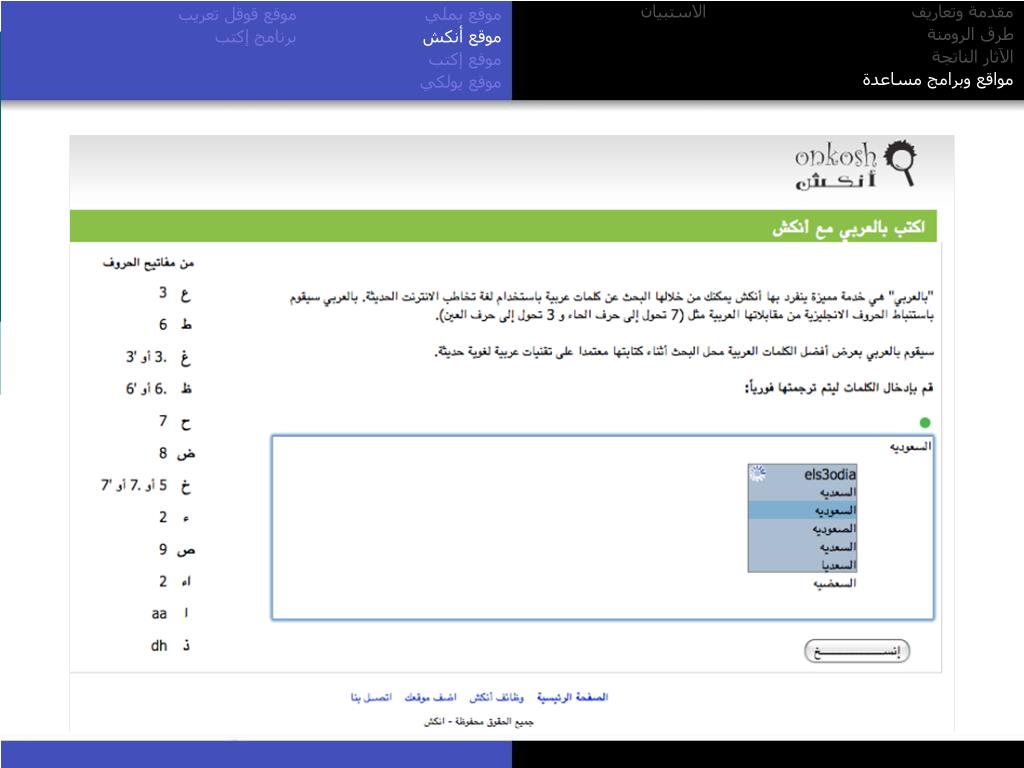1024x768 pixels.
Task: Select suggestion الصعوديه in the list
Action: click(802, 528)
